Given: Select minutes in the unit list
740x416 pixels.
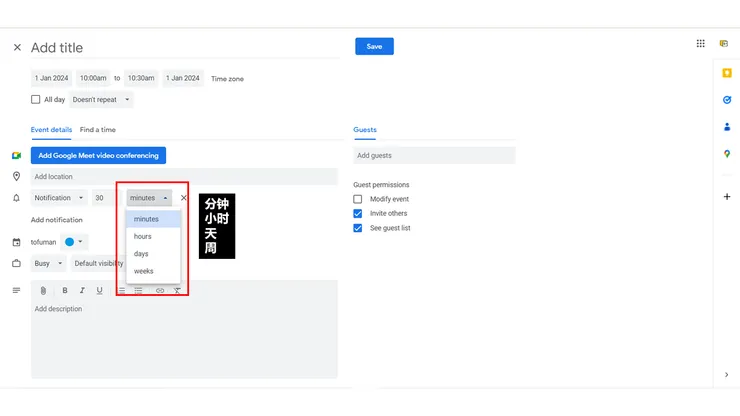Looking at the screenshot, I should pos(153,219).
